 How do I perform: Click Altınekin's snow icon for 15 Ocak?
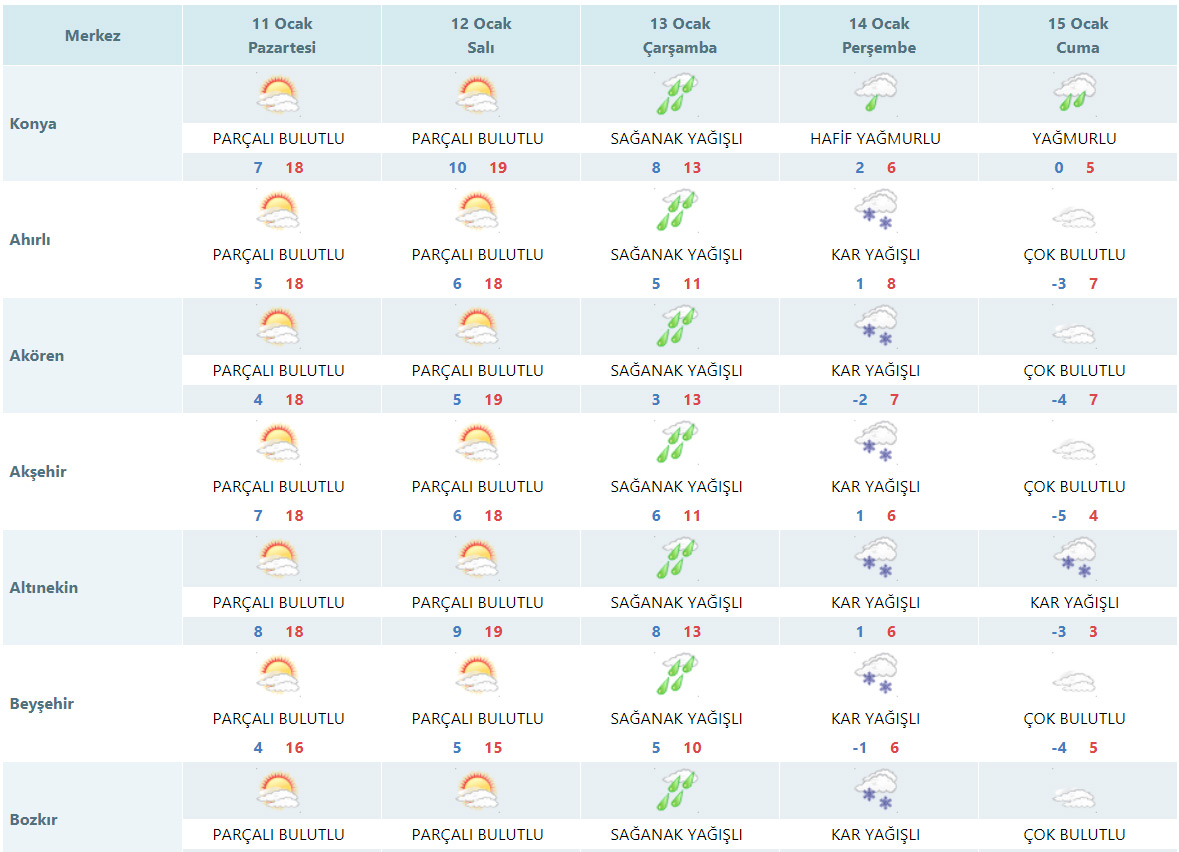point(1074,559)
